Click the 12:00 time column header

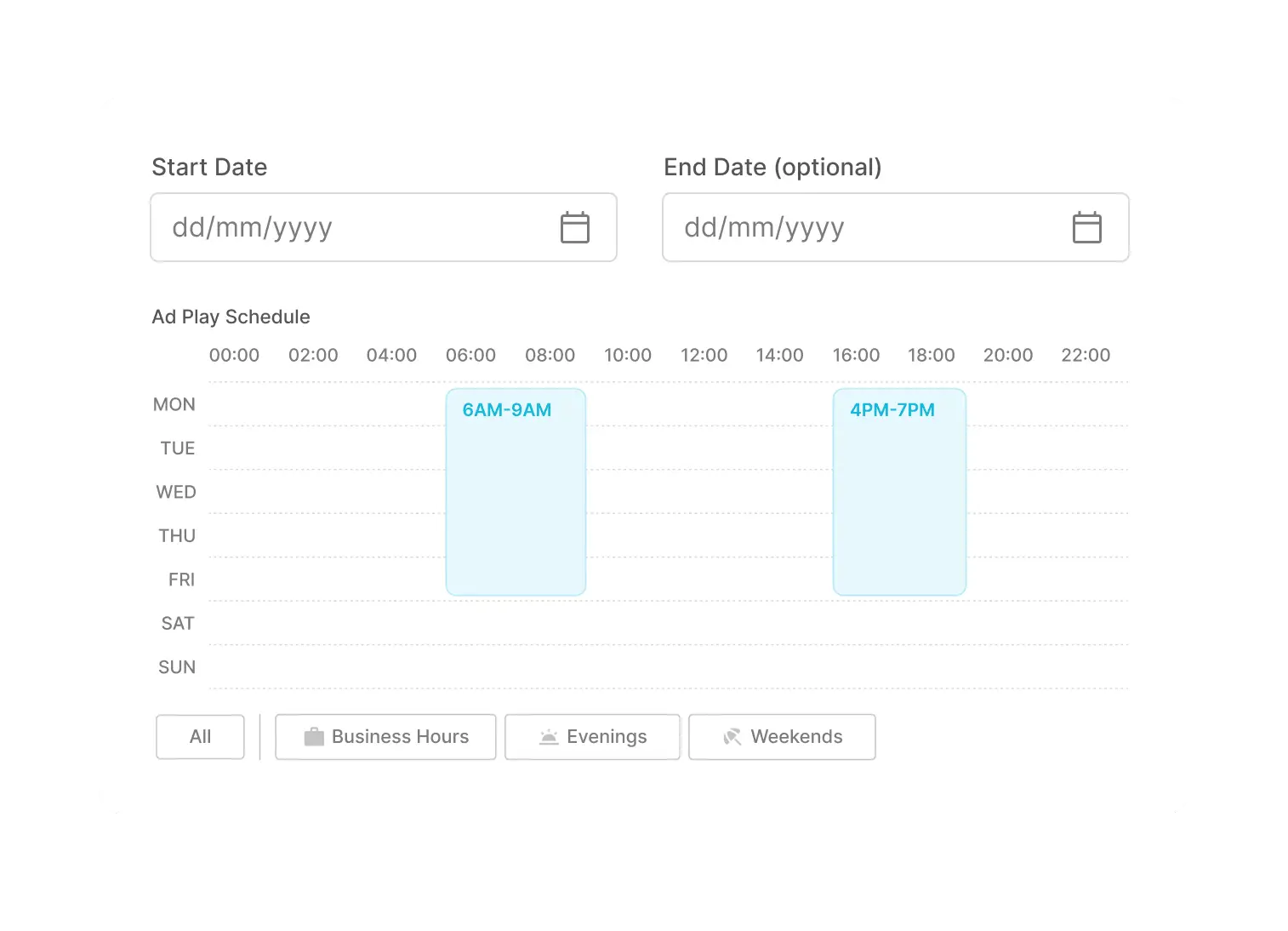click(x=704, y=355)
